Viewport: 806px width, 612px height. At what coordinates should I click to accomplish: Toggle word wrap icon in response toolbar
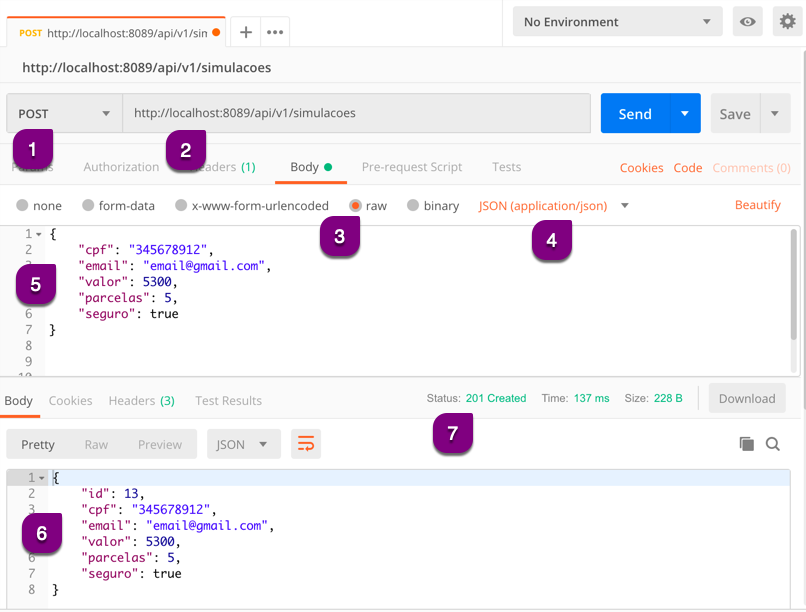(x=306, y=443)
